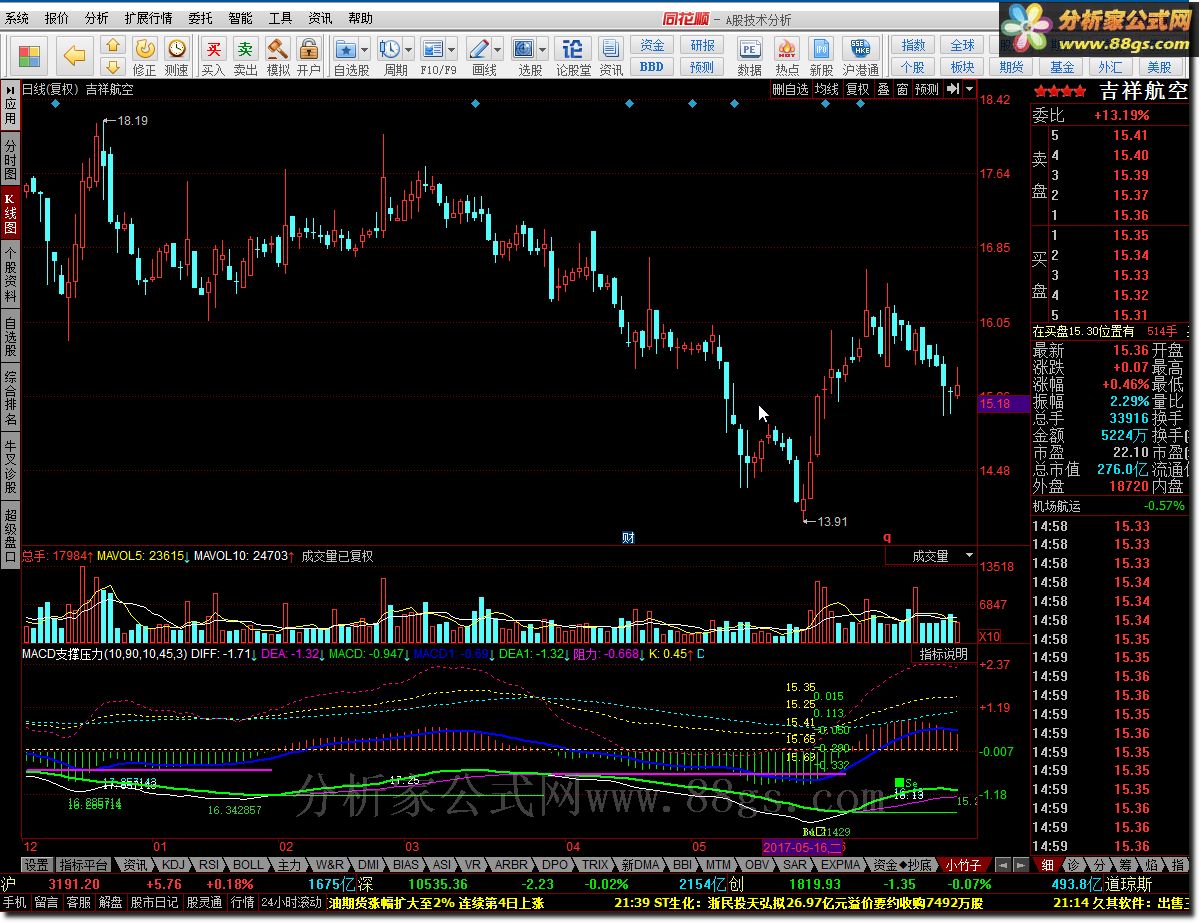Toggle the 均线 moving average display
The height and width of the screenshot is (923, 1201).
click(x=826, y=89)
